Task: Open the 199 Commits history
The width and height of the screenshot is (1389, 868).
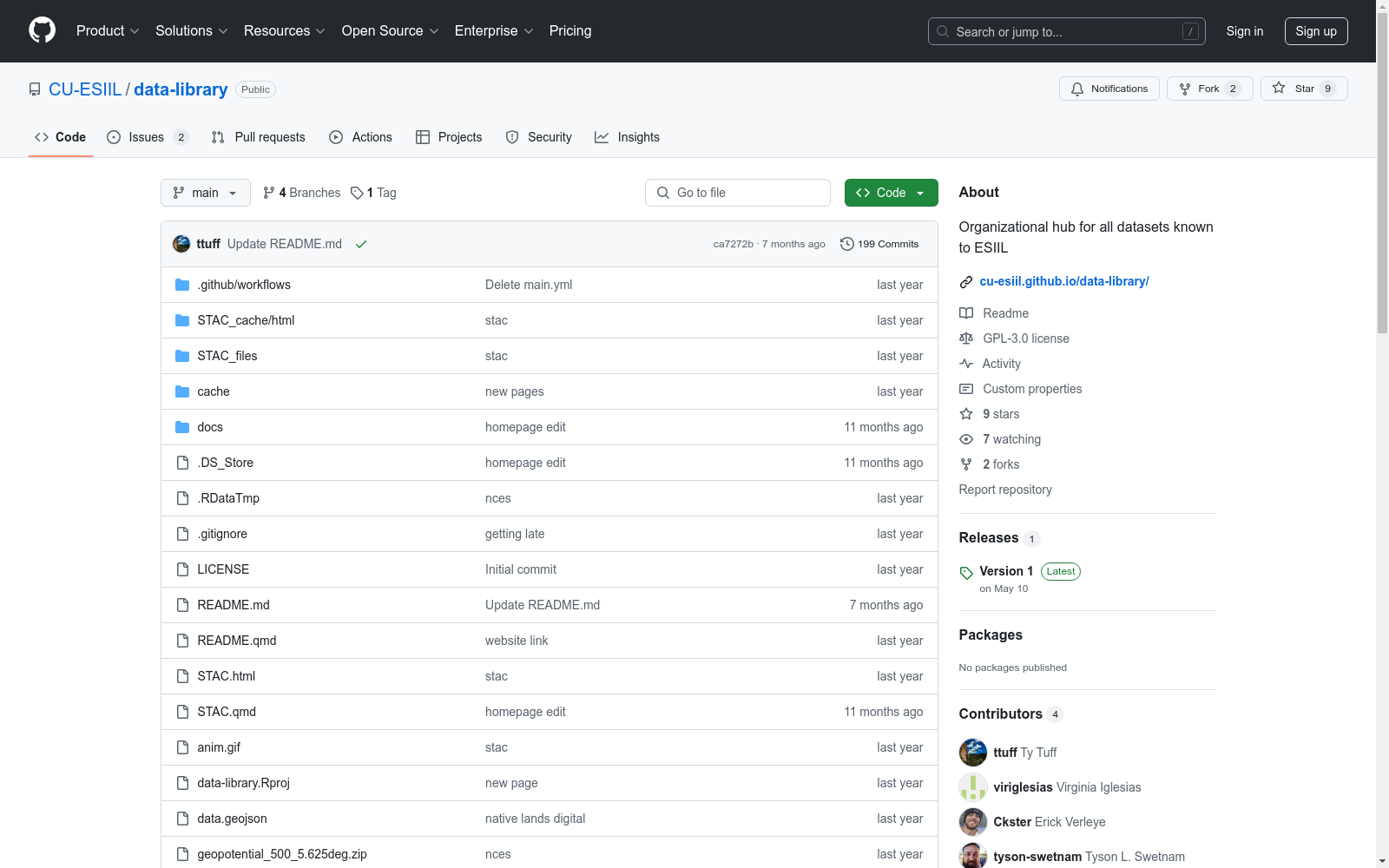Action: [879, 244]
